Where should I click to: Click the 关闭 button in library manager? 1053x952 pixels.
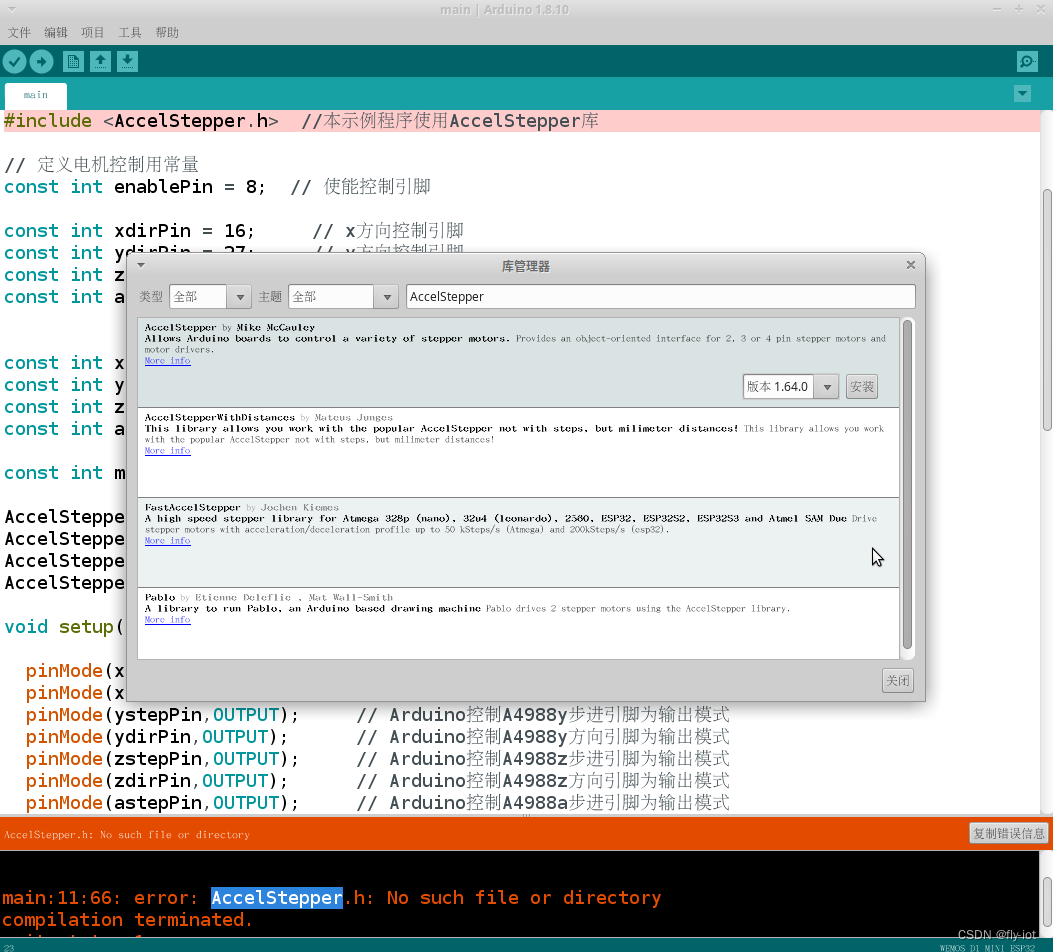897,681
